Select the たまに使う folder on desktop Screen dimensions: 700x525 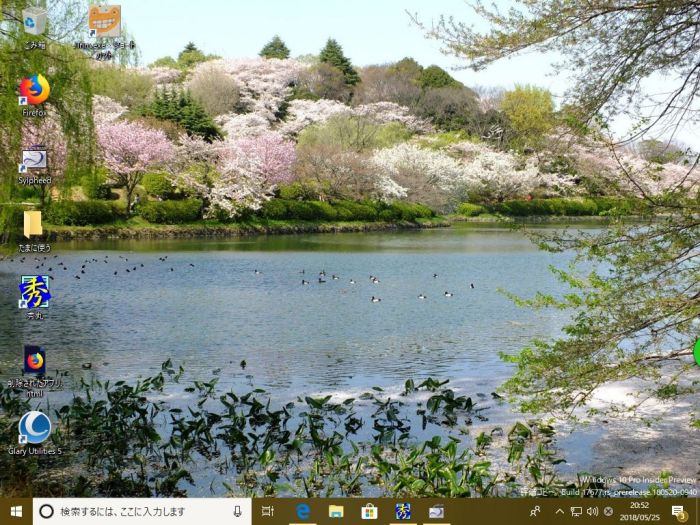[x=33, y=224]
